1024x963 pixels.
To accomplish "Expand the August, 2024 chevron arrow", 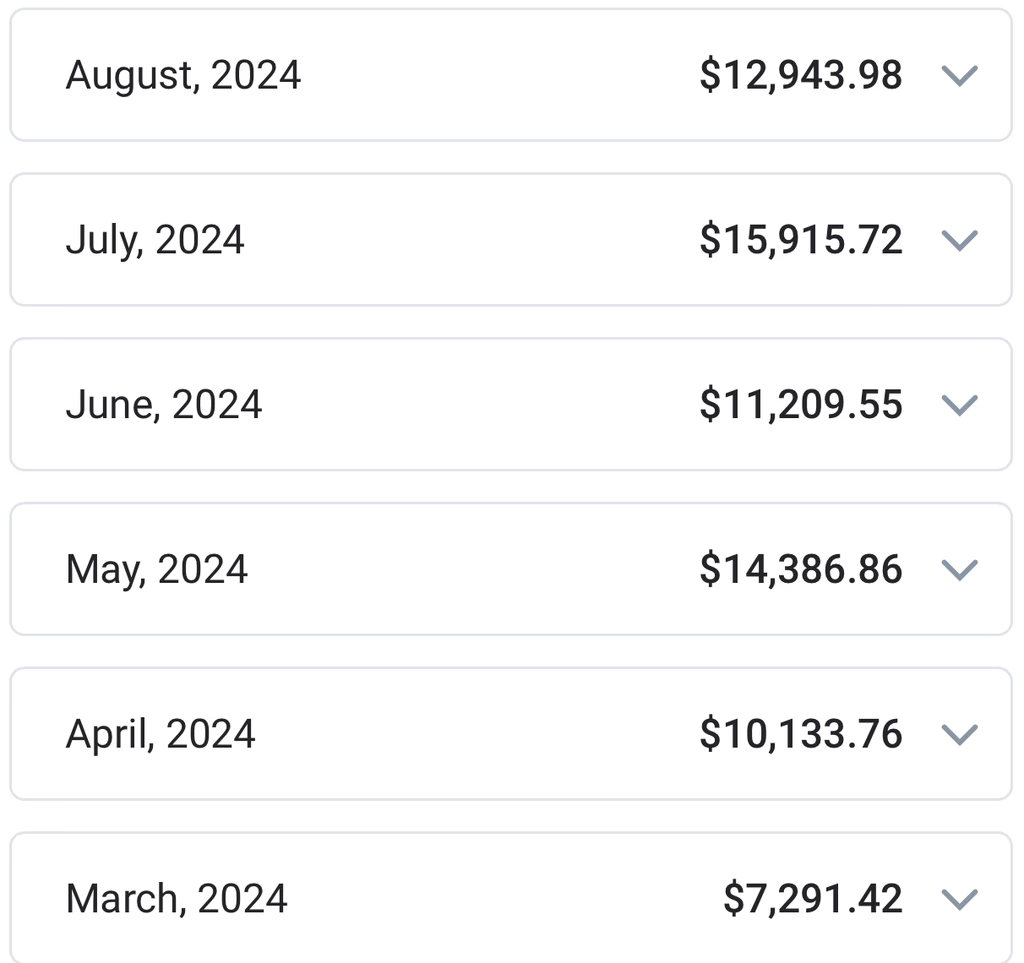I will point(959,76).
